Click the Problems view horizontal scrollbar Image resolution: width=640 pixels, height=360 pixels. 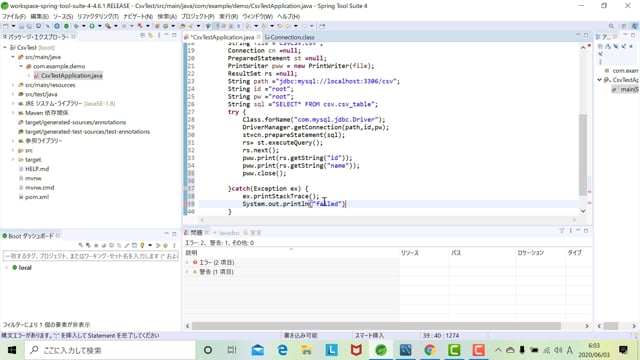pos(376,326)
